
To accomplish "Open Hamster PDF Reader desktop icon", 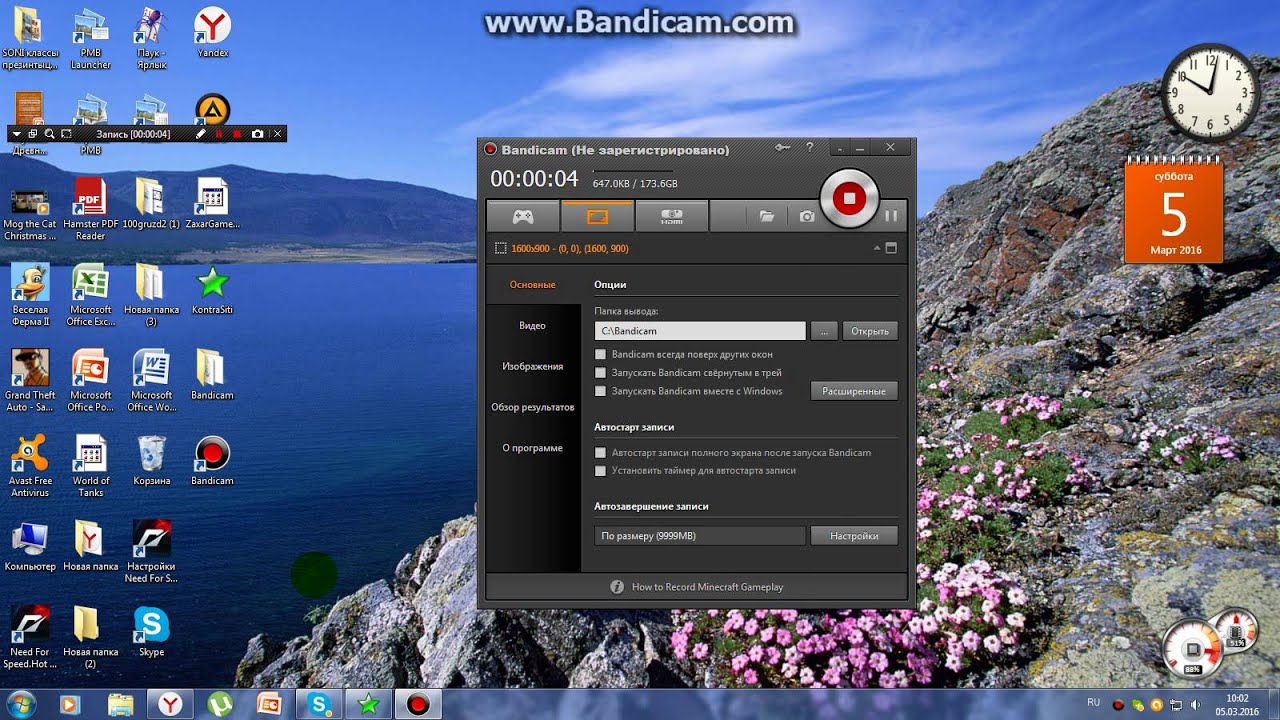I will [90, 209].
